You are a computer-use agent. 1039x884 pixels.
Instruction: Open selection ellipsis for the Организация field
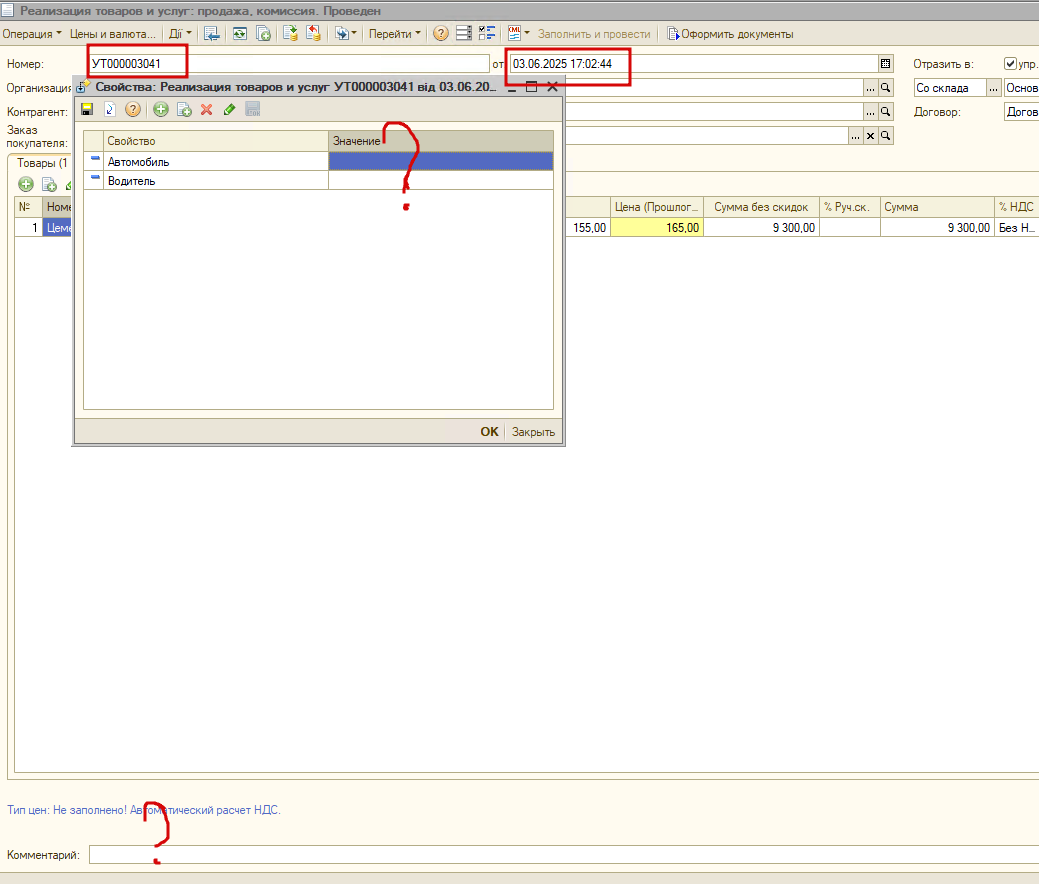[x=871, y=87]
